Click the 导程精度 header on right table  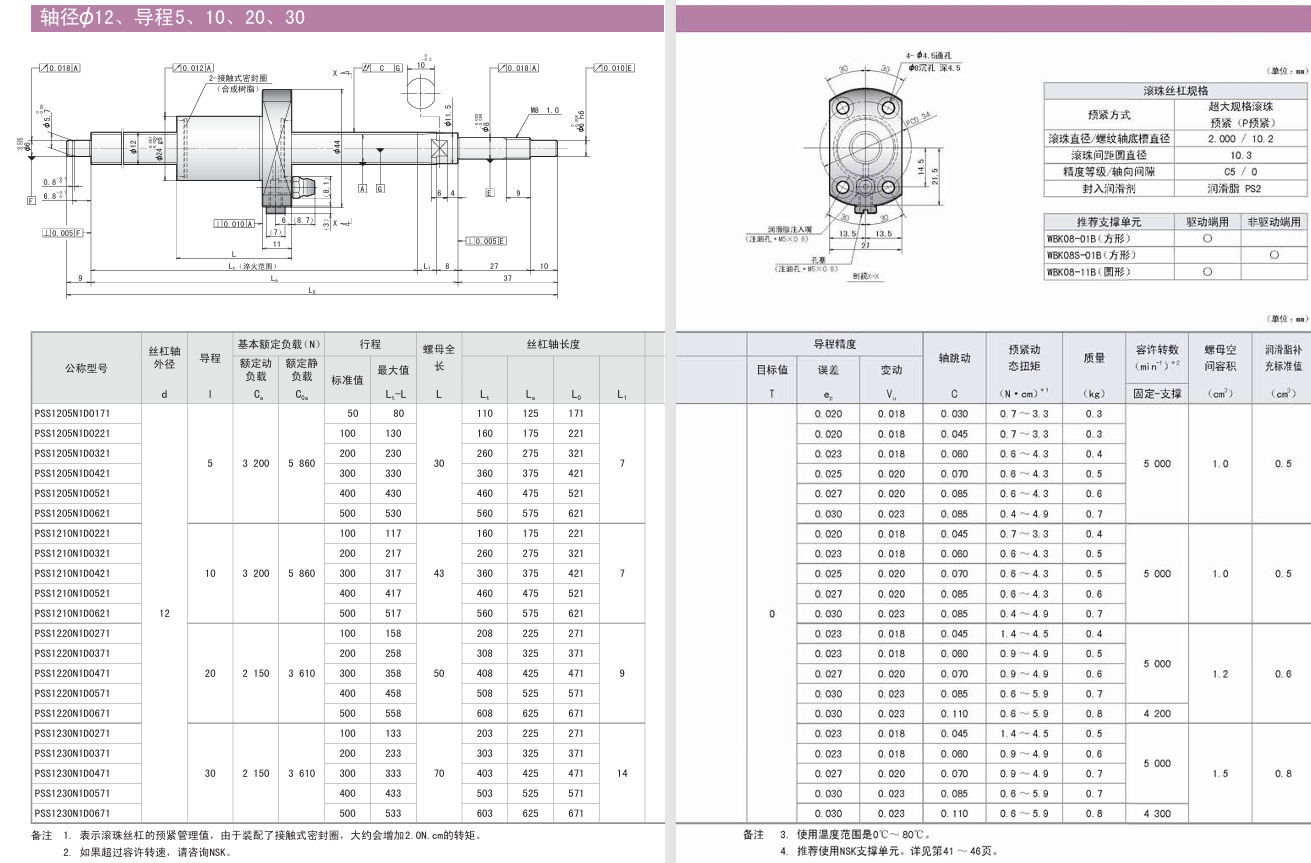click(x=834, y=344)
